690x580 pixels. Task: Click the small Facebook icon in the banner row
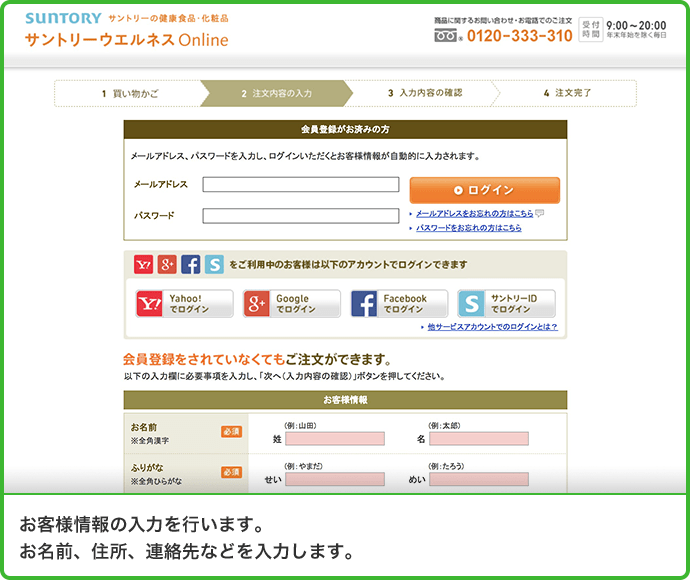(191, 264)
